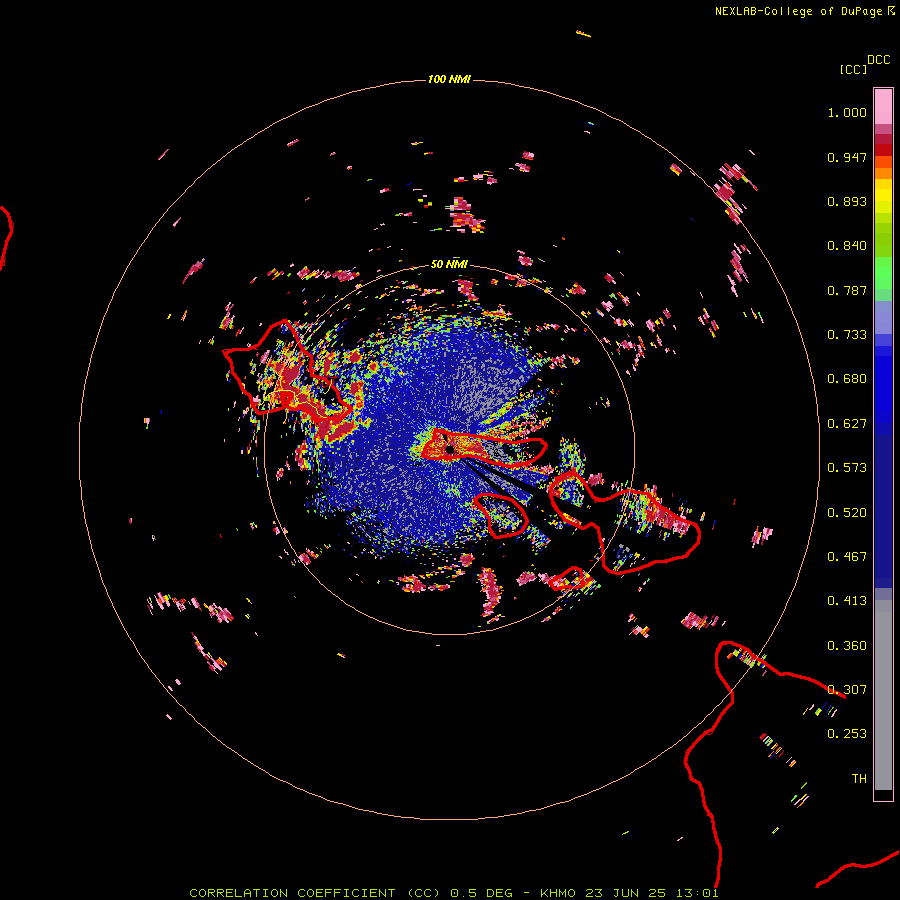Click the 0.680 scale value
900x900 pixels.
coord(847,379)
